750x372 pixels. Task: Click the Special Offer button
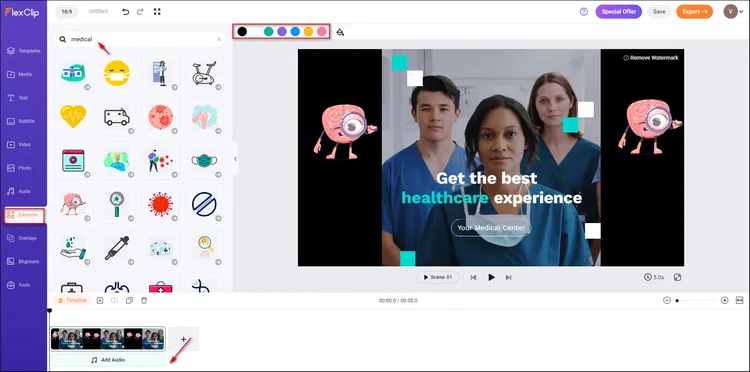pos(618,12)
